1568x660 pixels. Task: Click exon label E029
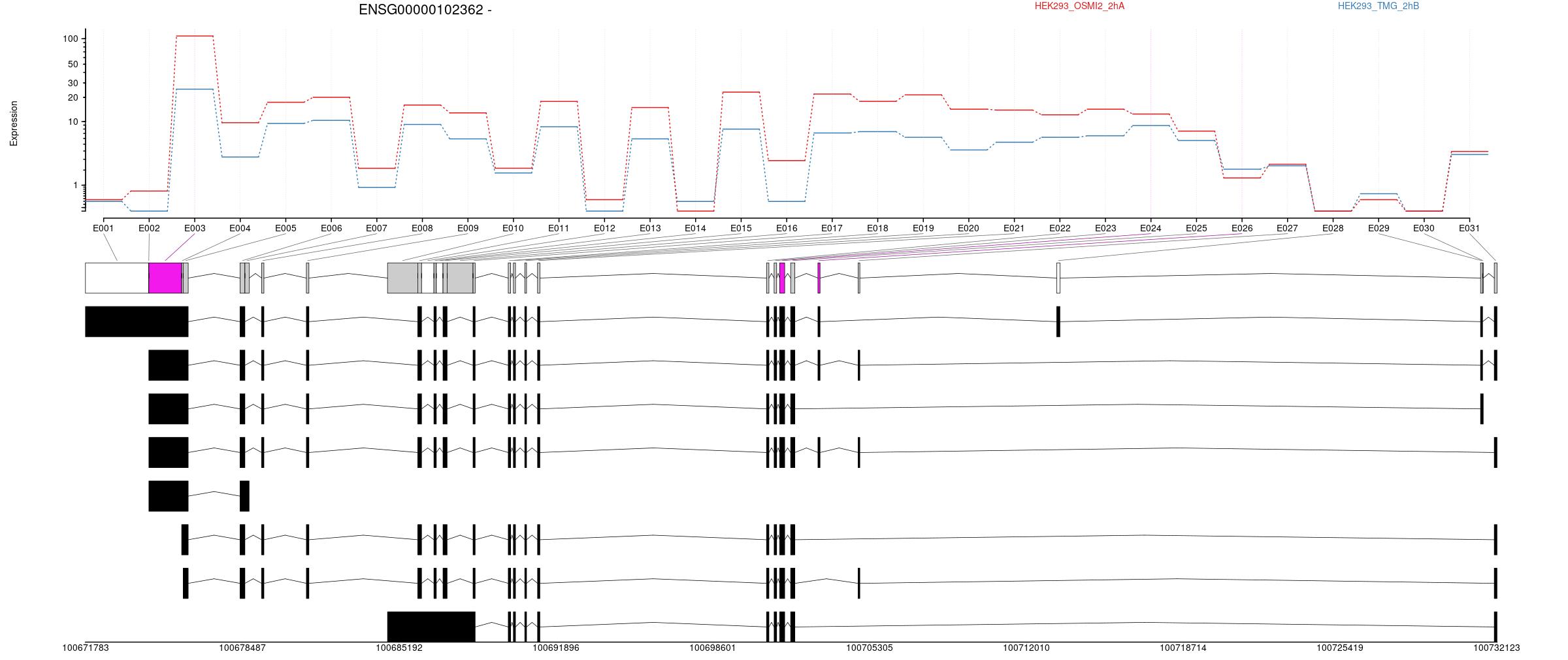[x=1379, y=228]
